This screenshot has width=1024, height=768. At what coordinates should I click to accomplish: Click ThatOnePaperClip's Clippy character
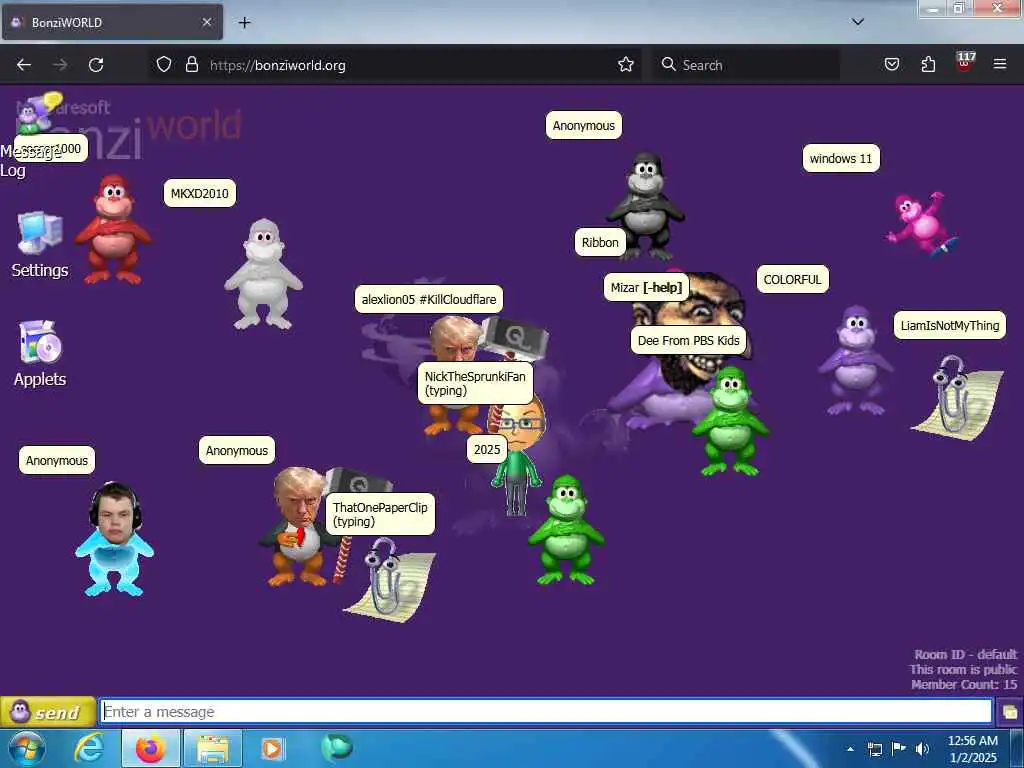[389, 579]
